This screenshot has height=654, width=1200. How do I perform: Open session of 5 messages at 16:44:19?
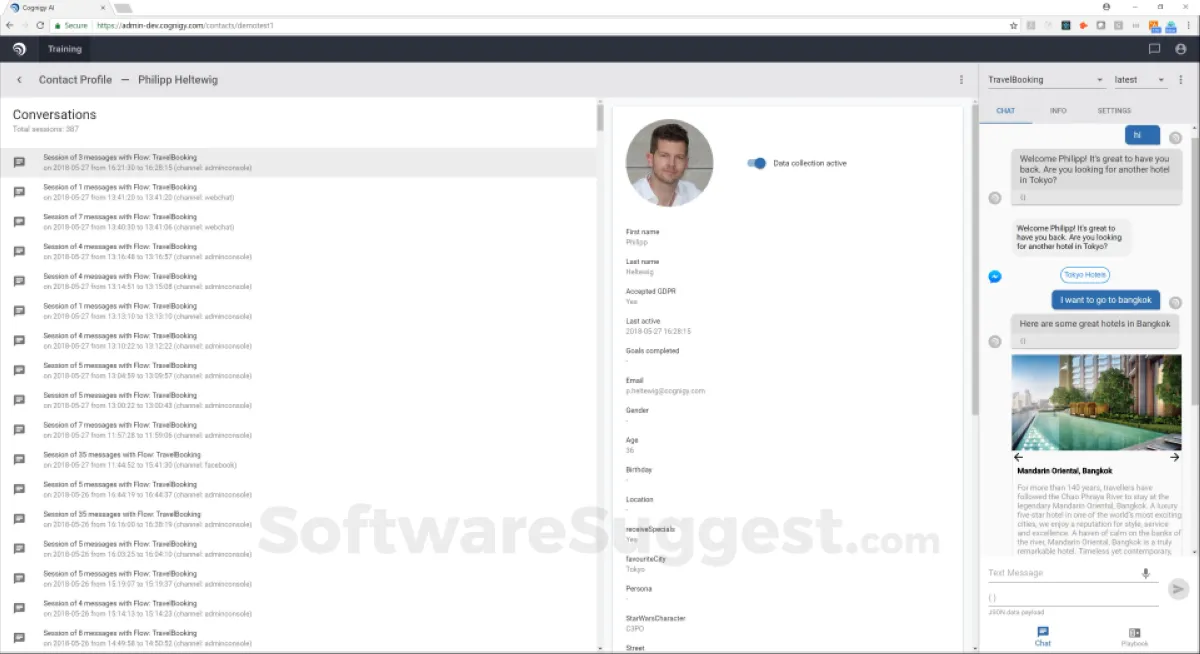pos(298,490)
